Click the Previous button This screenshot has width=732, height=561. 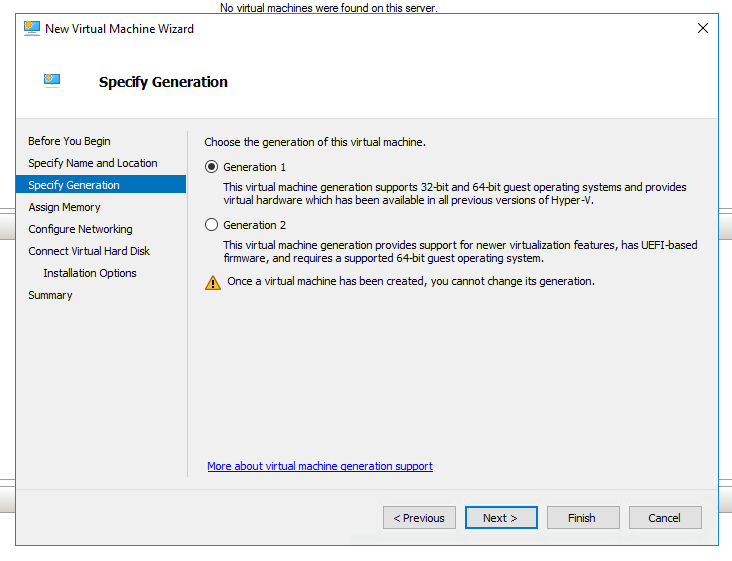tap(419, 518)
